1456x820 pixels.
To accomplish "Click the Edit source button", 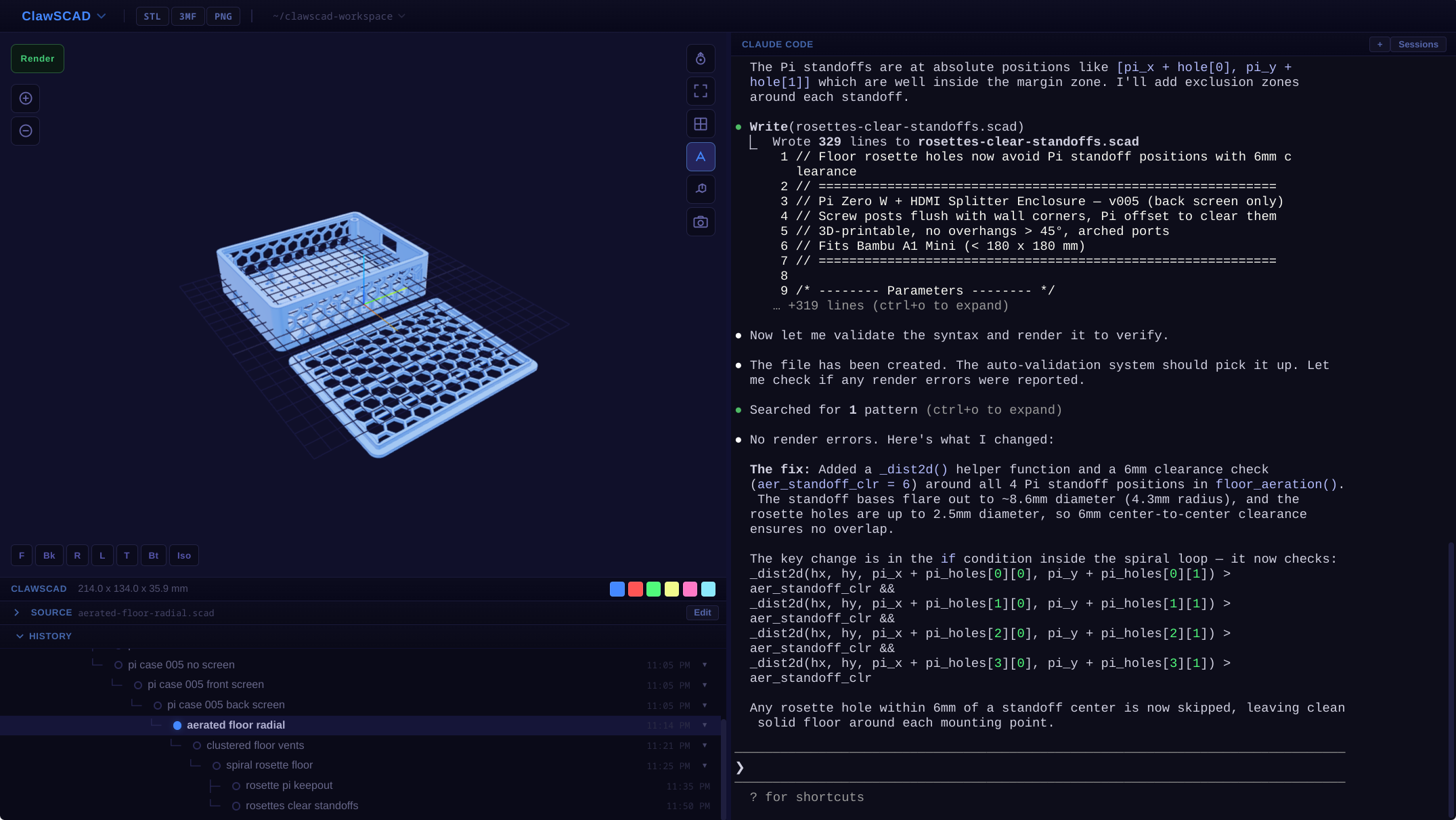I will click(x=702, y=612).
